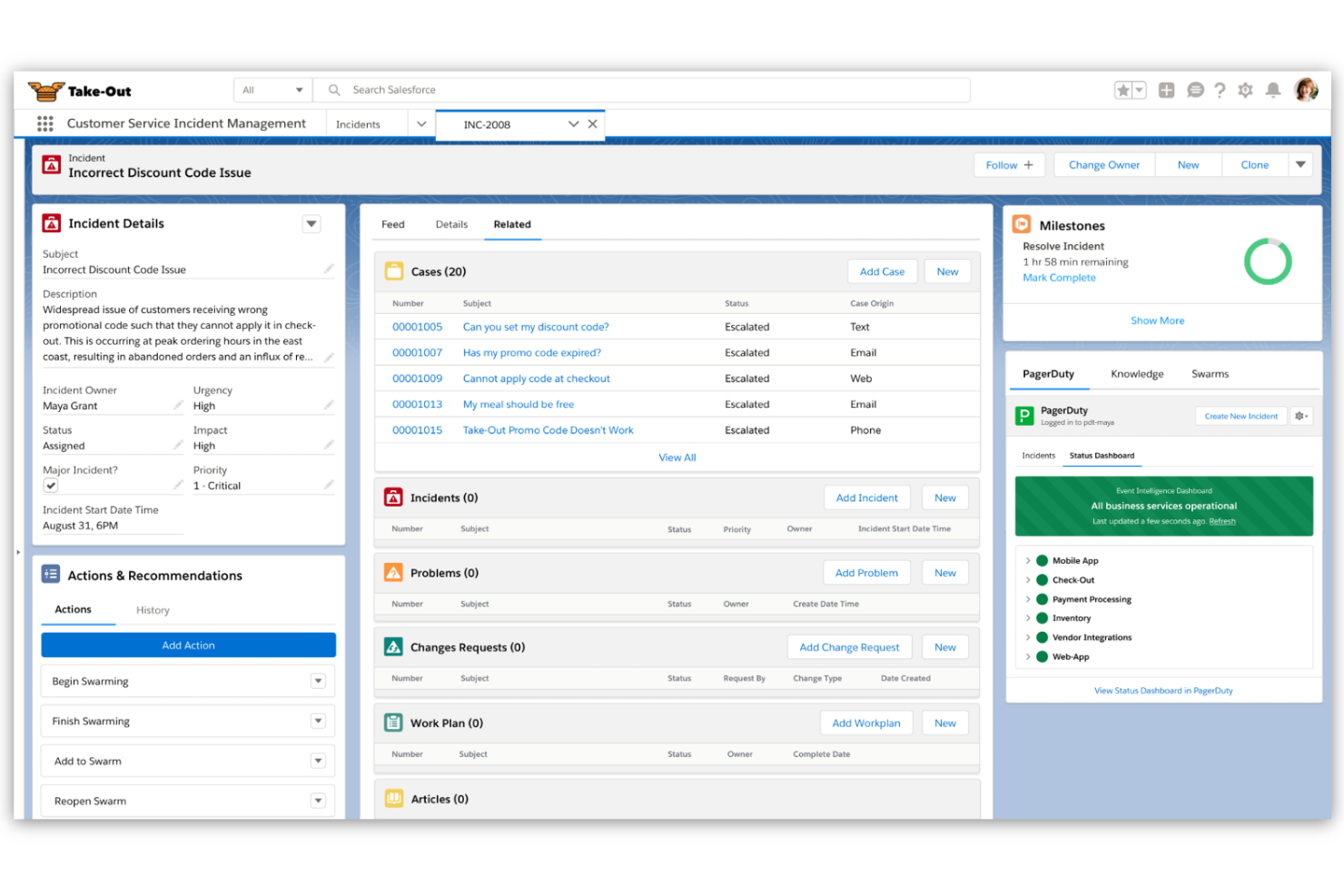Click Show More in Milestones
The image size is (1344, 896).
click(1157, 320)
